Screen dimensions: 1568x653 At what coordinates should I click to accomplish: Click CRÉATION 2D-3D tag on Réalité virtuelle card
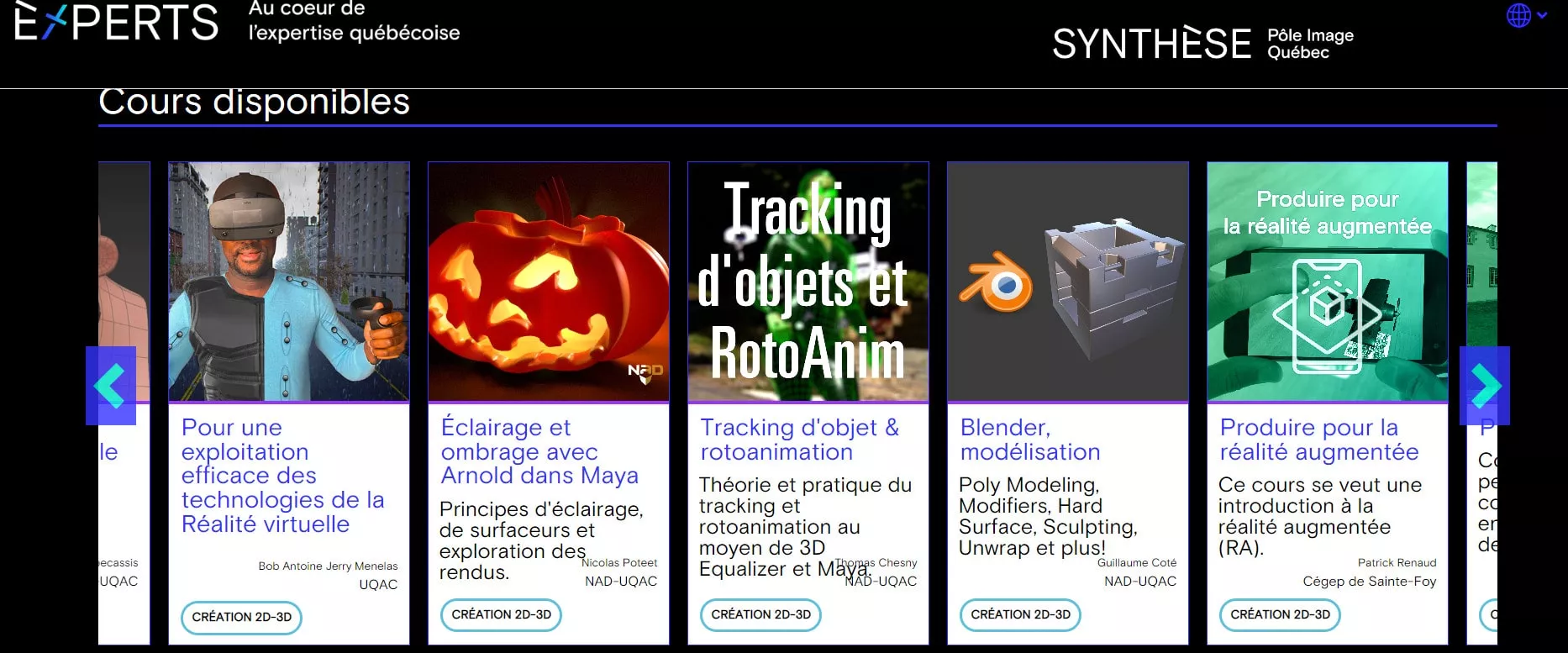(241, 617)
